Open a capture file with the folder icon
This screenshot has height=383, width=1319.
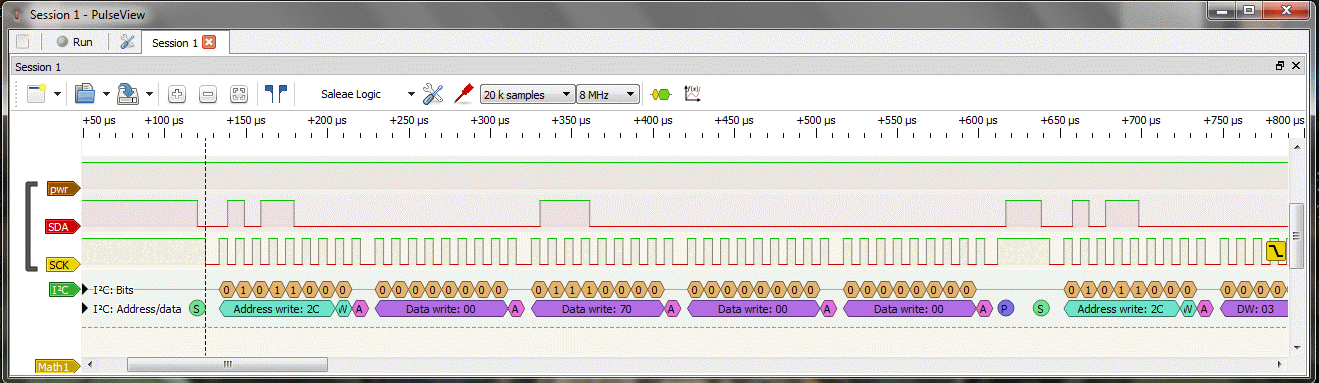click(86, 94)
